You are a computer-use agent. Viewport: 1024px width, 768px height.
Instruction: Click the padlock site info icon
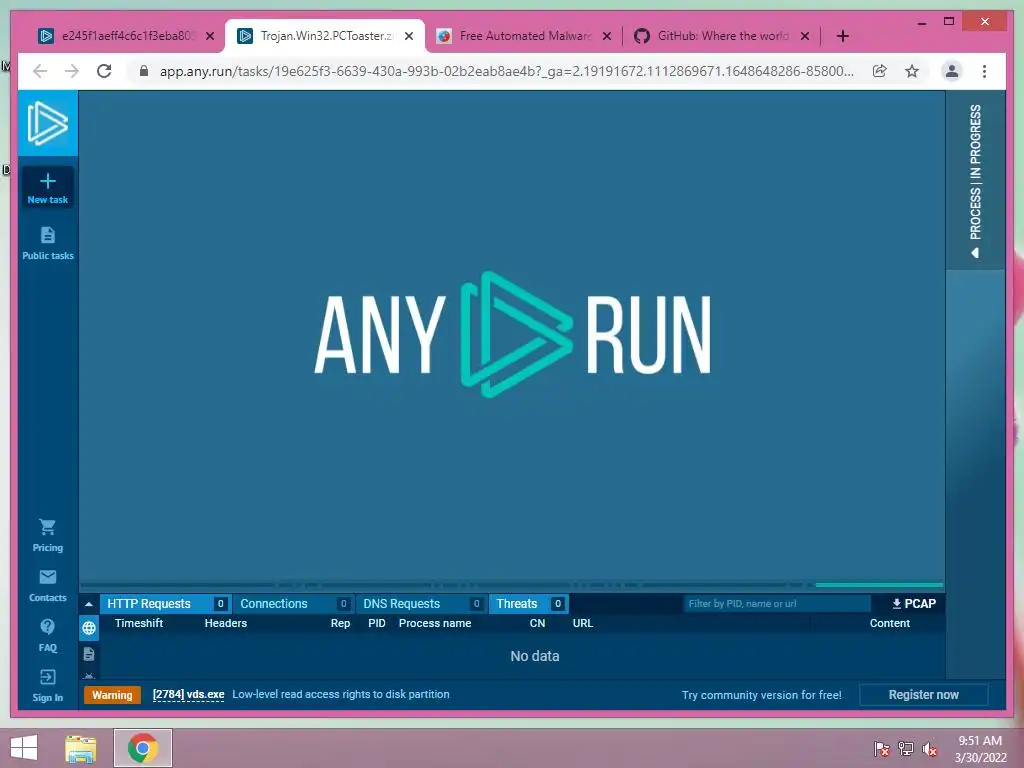[144, 71]
